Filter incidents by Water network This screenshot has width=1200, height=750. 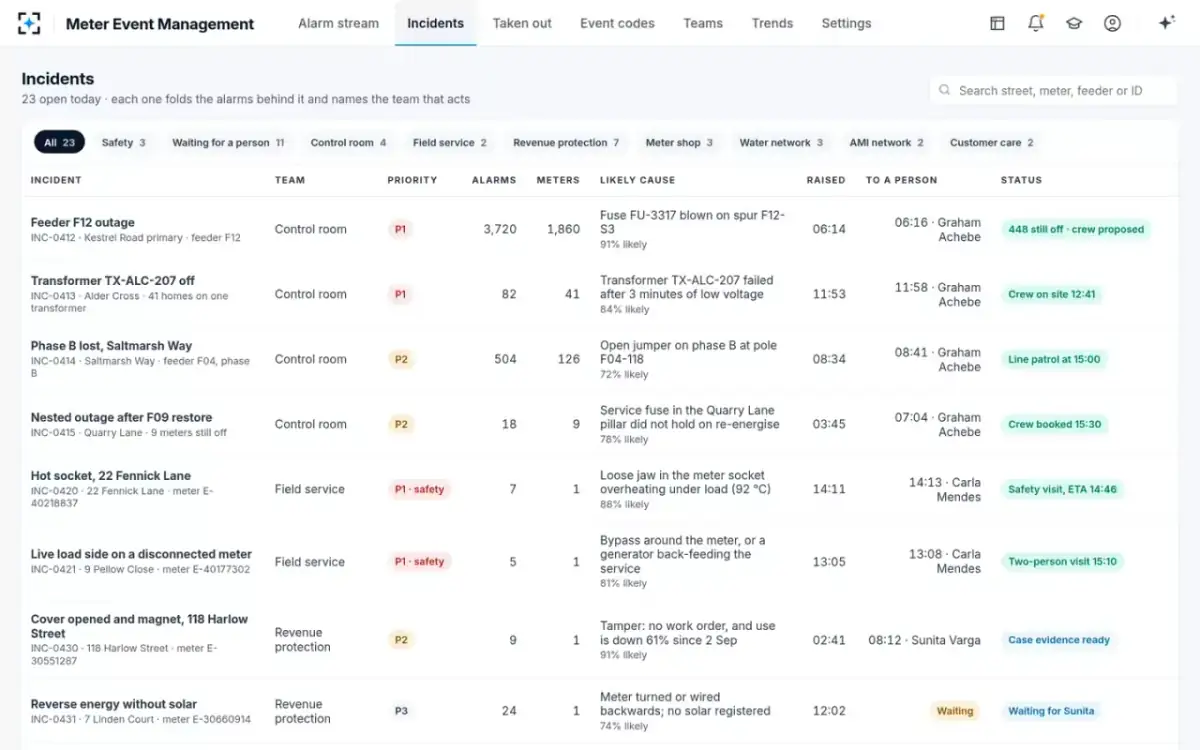point(781,142)
